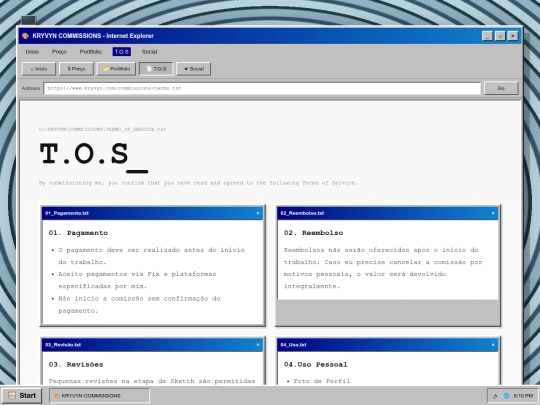
Task: Click the TERMS_OF_SERVICE.txt file path text
Action: pos(102,129)
